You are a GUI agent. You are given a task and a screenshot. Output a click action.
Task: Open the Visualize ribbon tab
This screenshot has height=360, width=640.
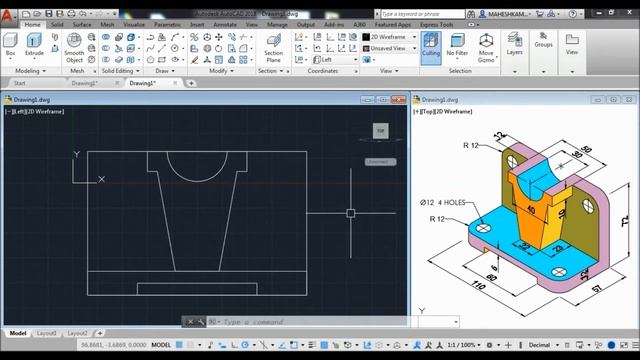pyautogui.click(x=134, y=24)
